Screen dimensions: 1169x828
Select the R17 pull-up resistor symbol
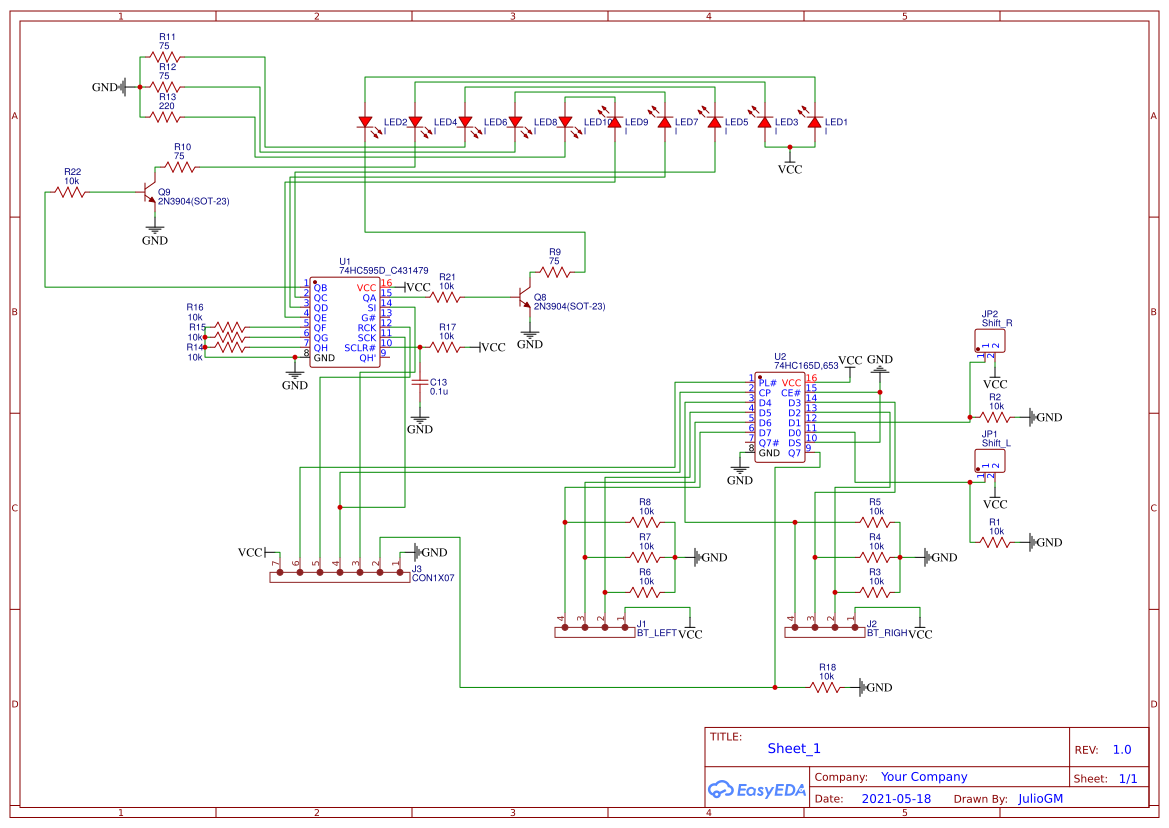tap(446, 347)
